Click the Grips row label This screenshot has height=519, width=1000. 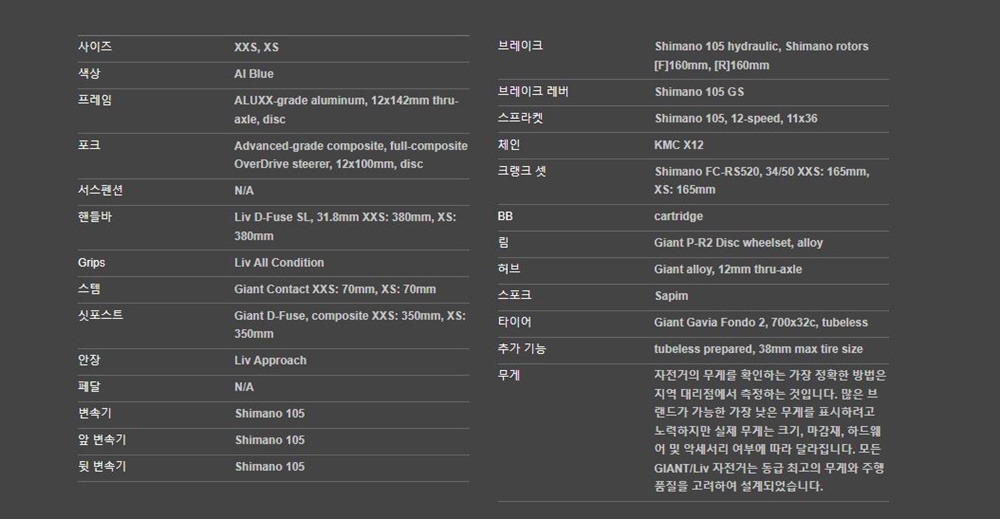tap(91, 263)
